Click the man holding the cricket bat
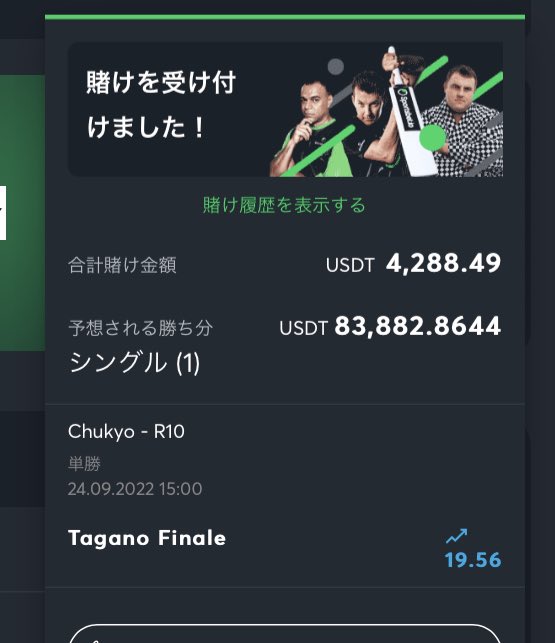The width and height of the screenshot is (555, 643). pyautogui.click(x=373, y=125)
